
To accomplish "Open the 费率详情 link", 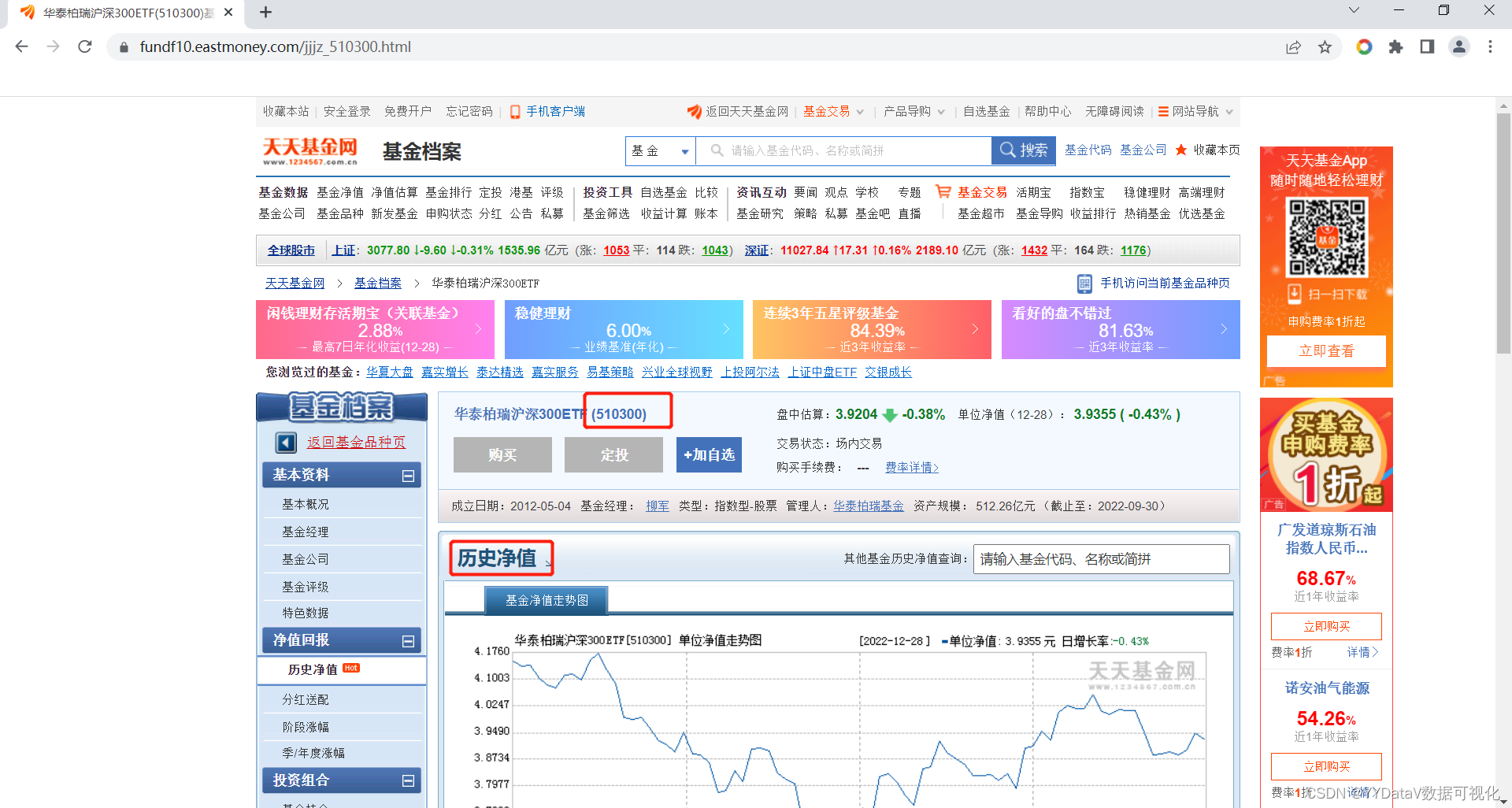I will [912, 468].
